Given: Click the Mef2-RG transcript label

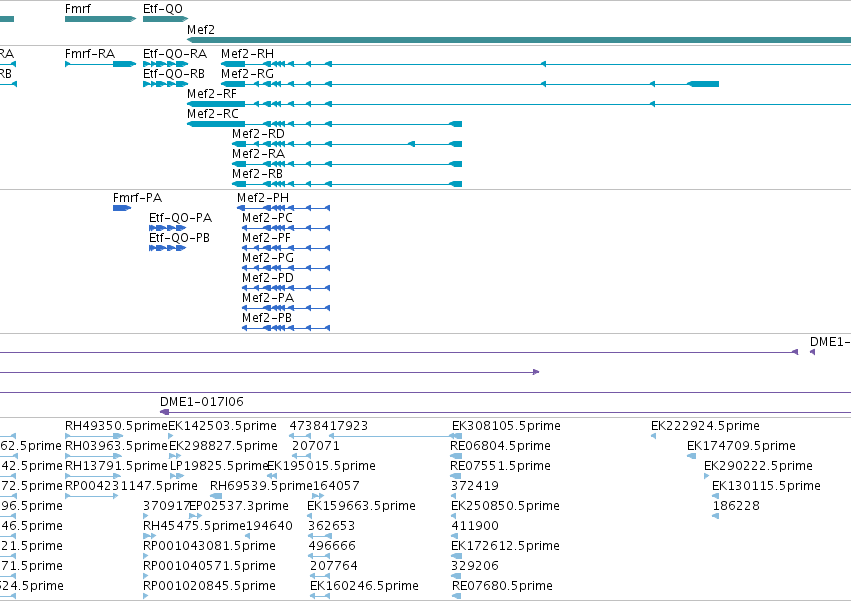Looking at the screenshot, I should tap(247, 74).
